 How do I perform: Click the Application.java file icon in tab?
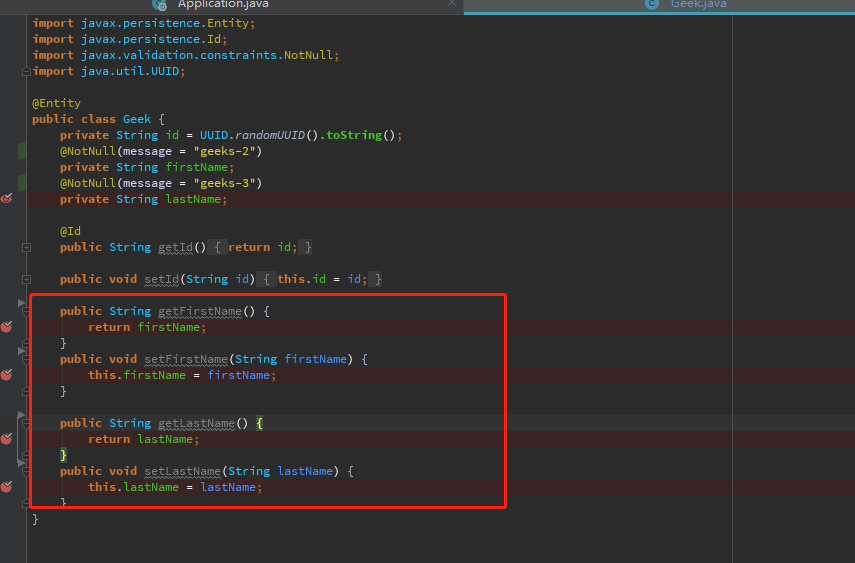click(x=160, y=4)
